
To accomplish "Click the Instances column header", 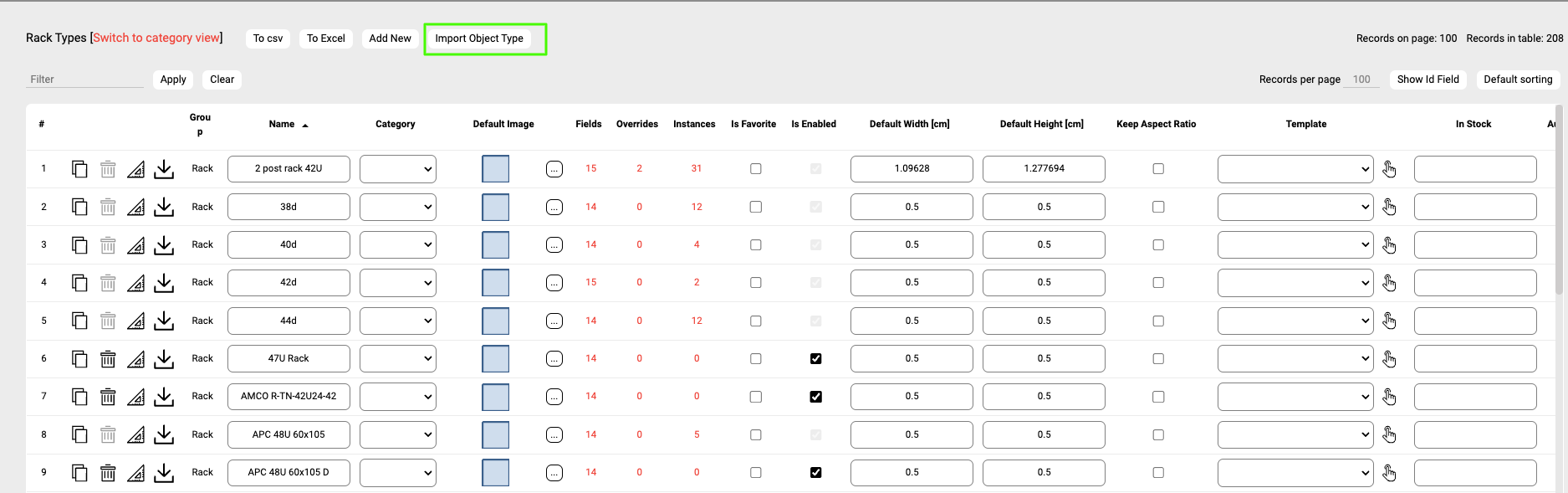I will 693,124.
